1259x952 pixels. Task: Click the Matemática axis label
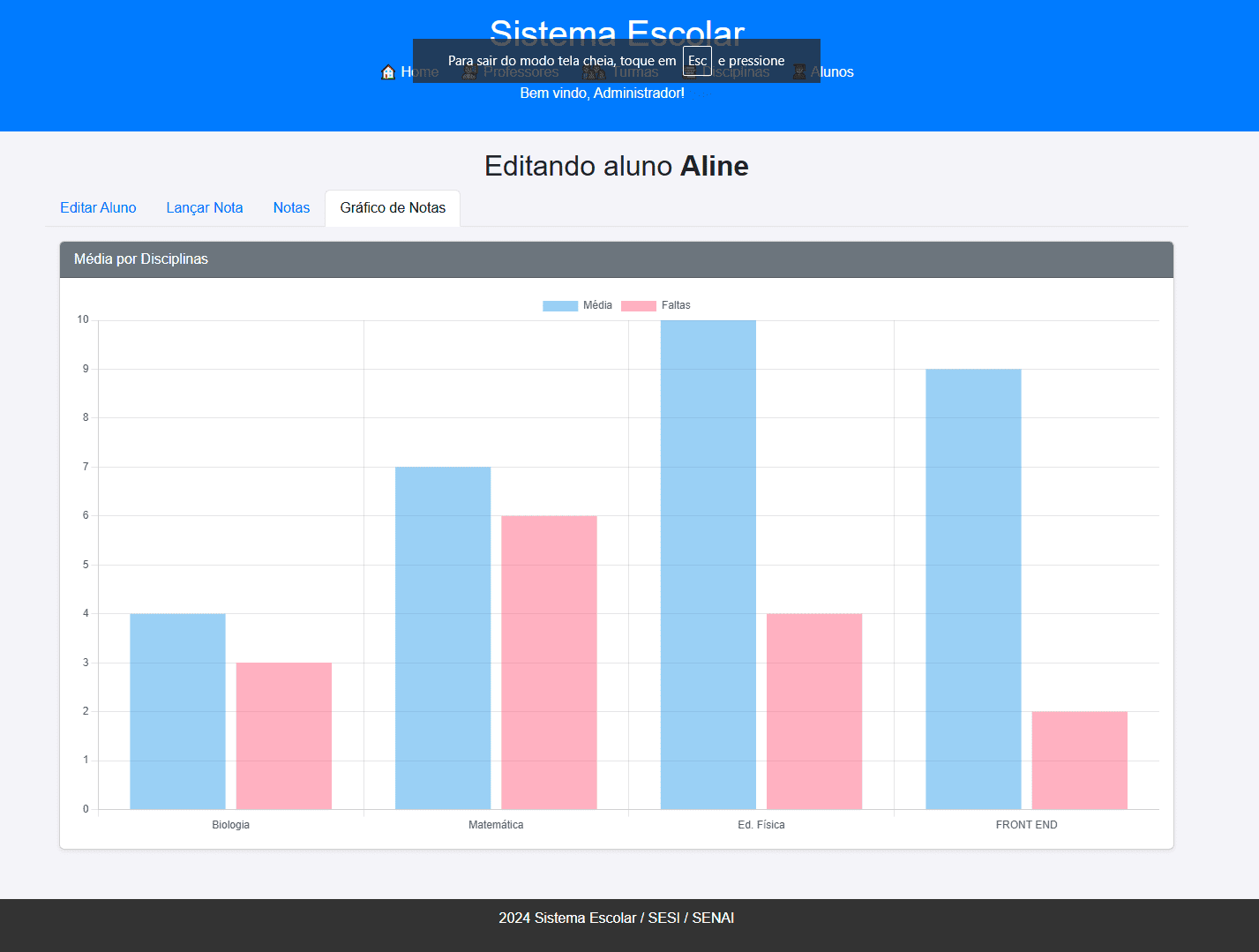(496, 825)
